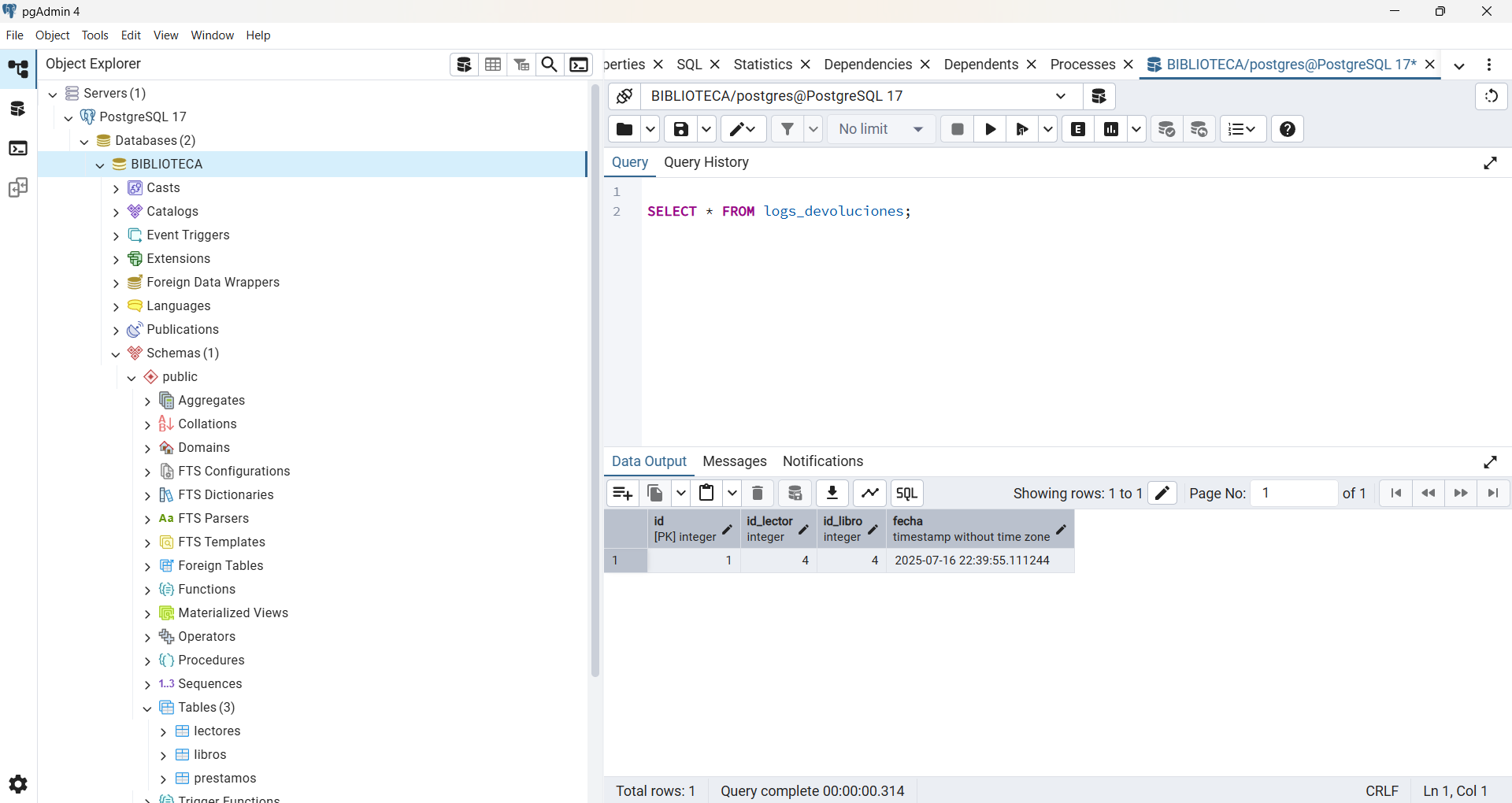
Task: Switch to the Notifications tab
Action: click(x=823, y=461)
